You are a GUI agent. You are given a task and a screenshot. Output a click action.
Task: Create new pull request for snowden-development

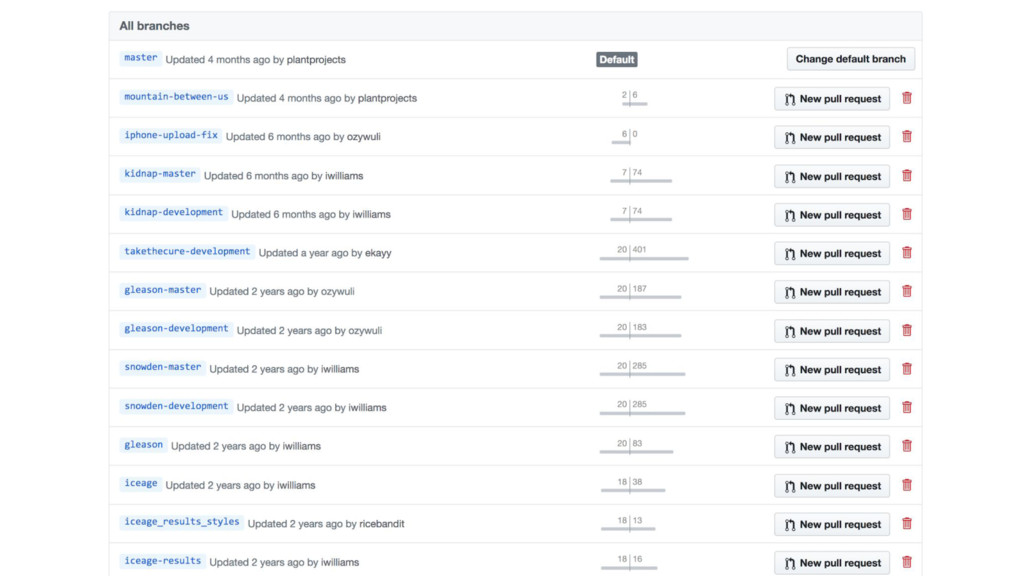pos(832,408)
